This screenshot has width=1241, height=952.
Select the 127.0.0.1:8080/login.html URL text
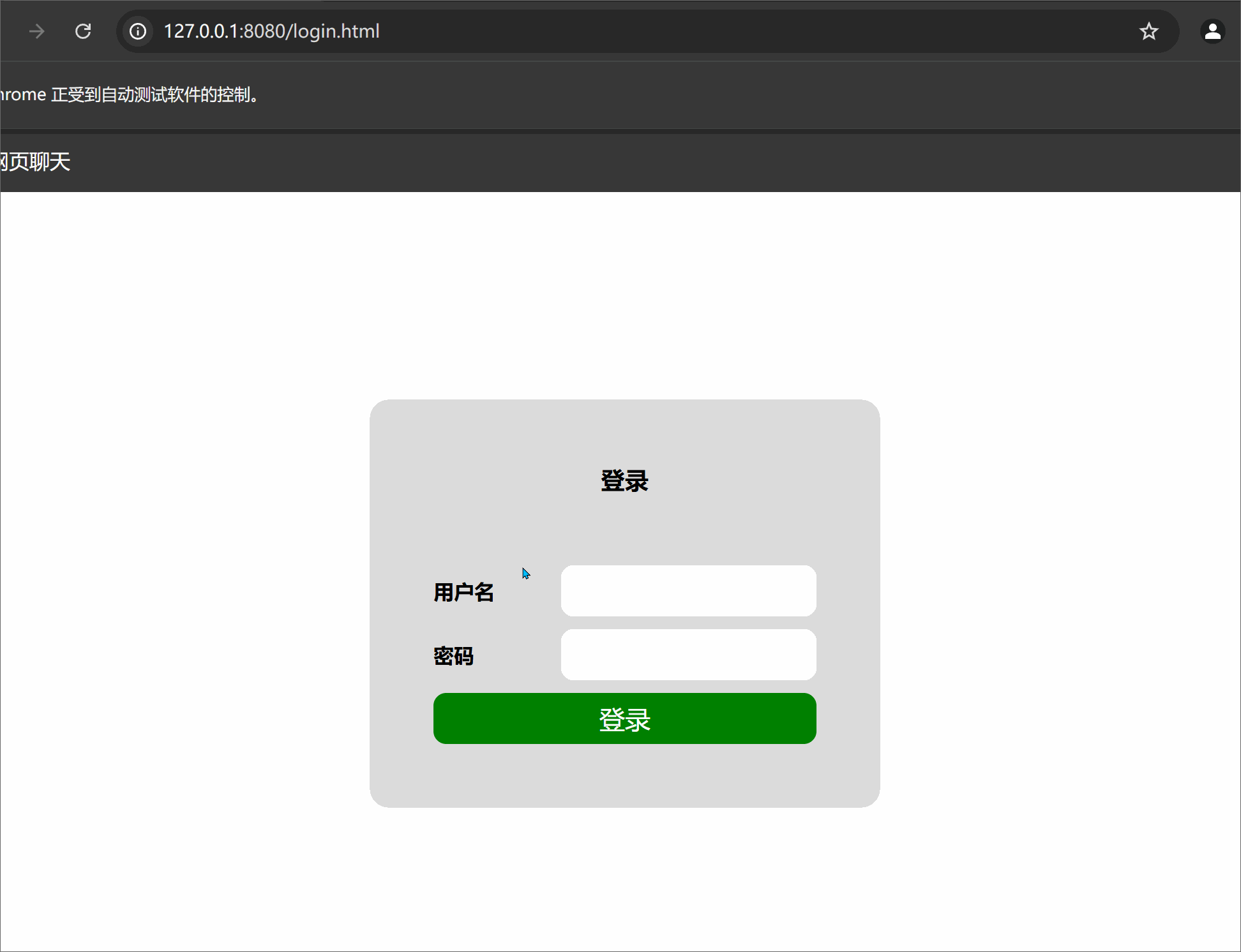pyautogui.click(x=271, y=31)
